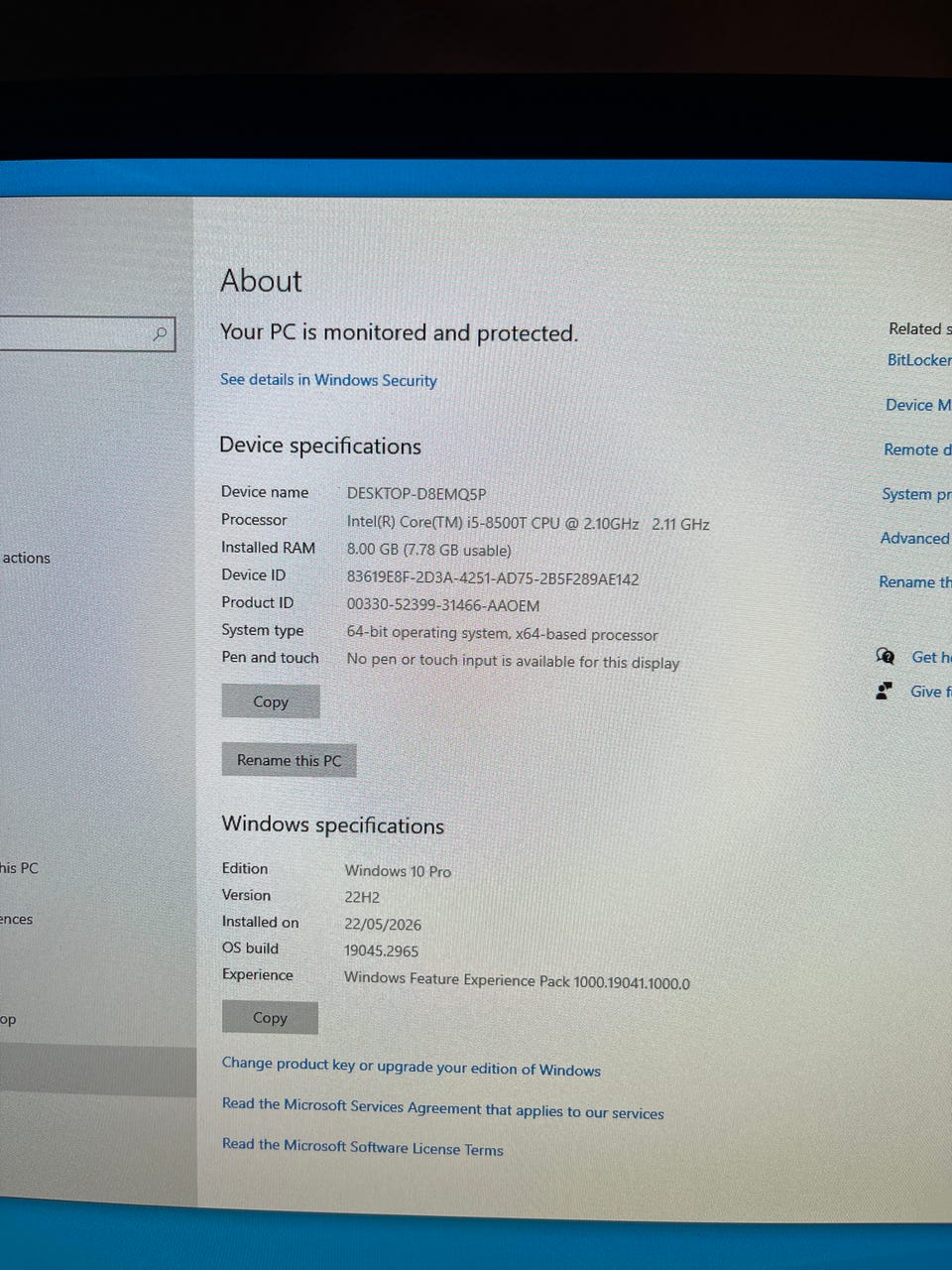
Task: Select installed on date 22/05/2026
Action: [x=383, y=924]
